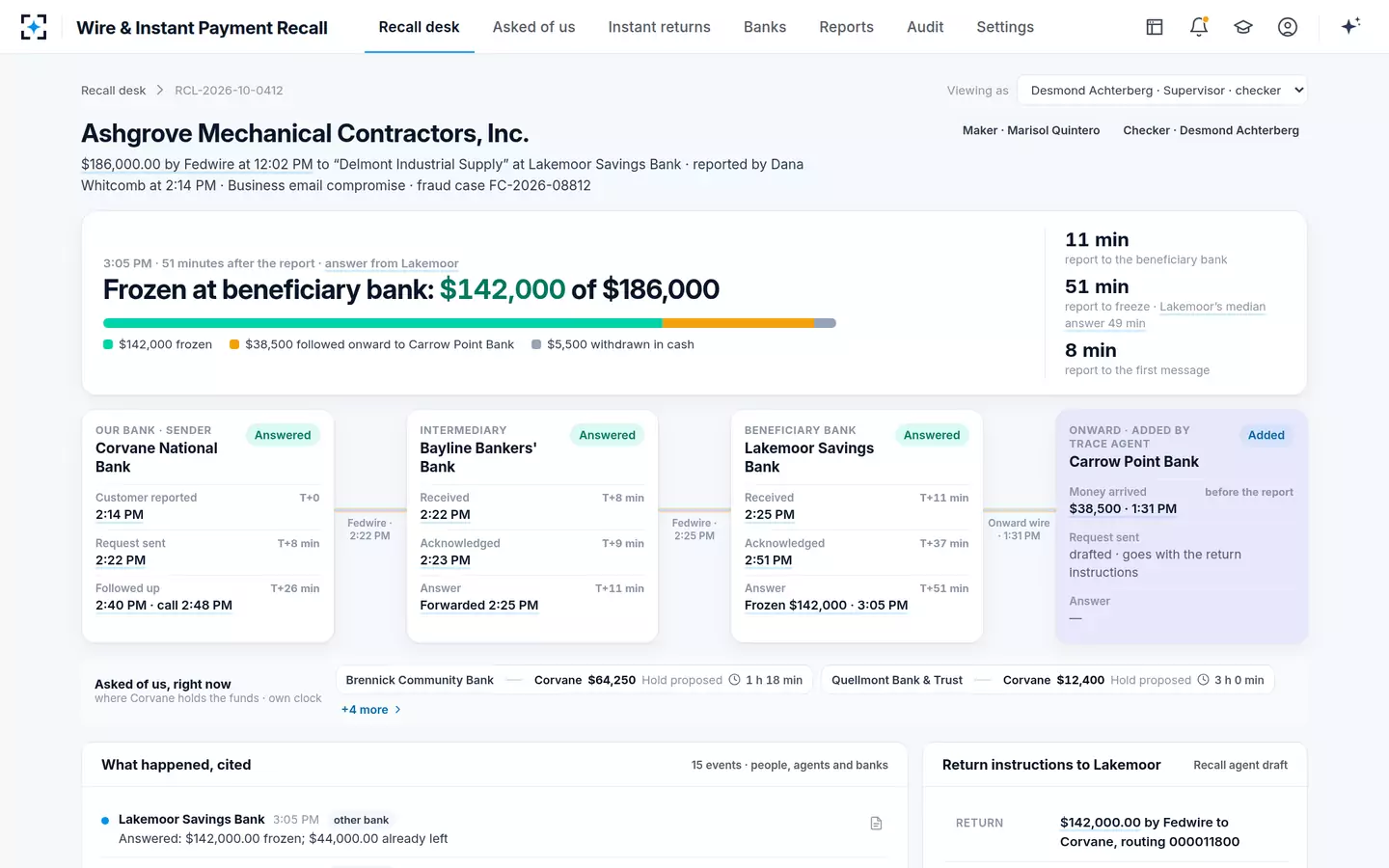Open the notifications bell
Screen dimensions: 1389x868
(1199, 27)
